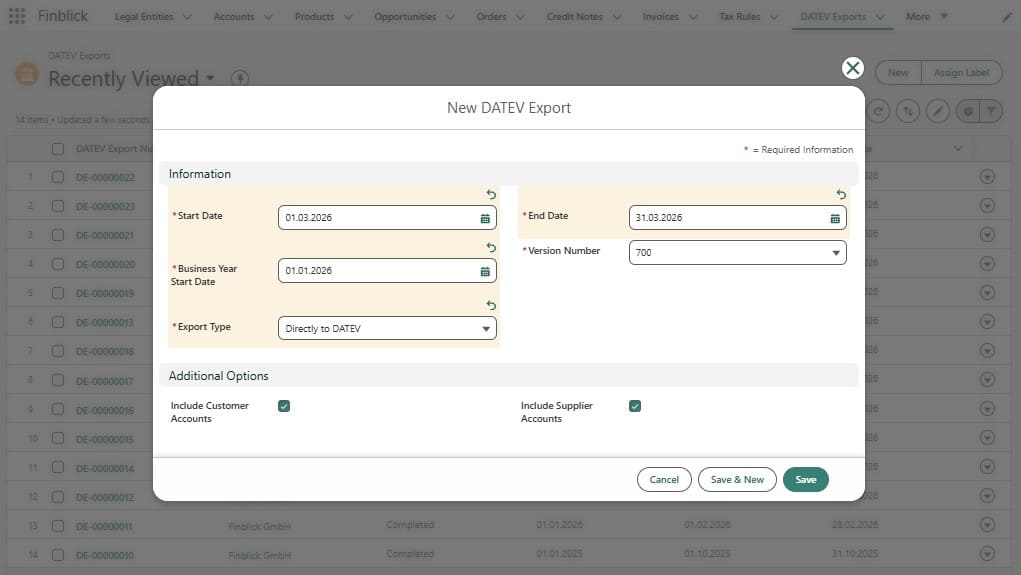Save the new DATEV export

pyautogui.click(x=805, y=479)
